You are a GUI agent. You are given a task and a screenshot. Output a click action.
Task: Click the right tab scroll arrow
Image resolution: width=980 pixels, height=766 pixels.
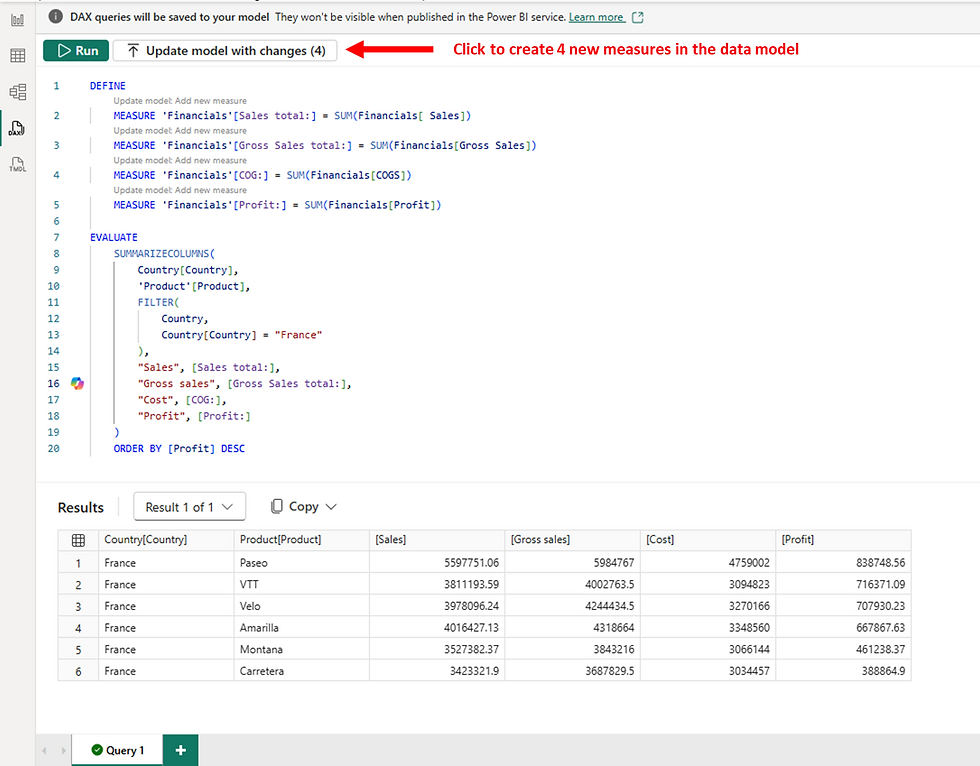click(x=64, y=750)
